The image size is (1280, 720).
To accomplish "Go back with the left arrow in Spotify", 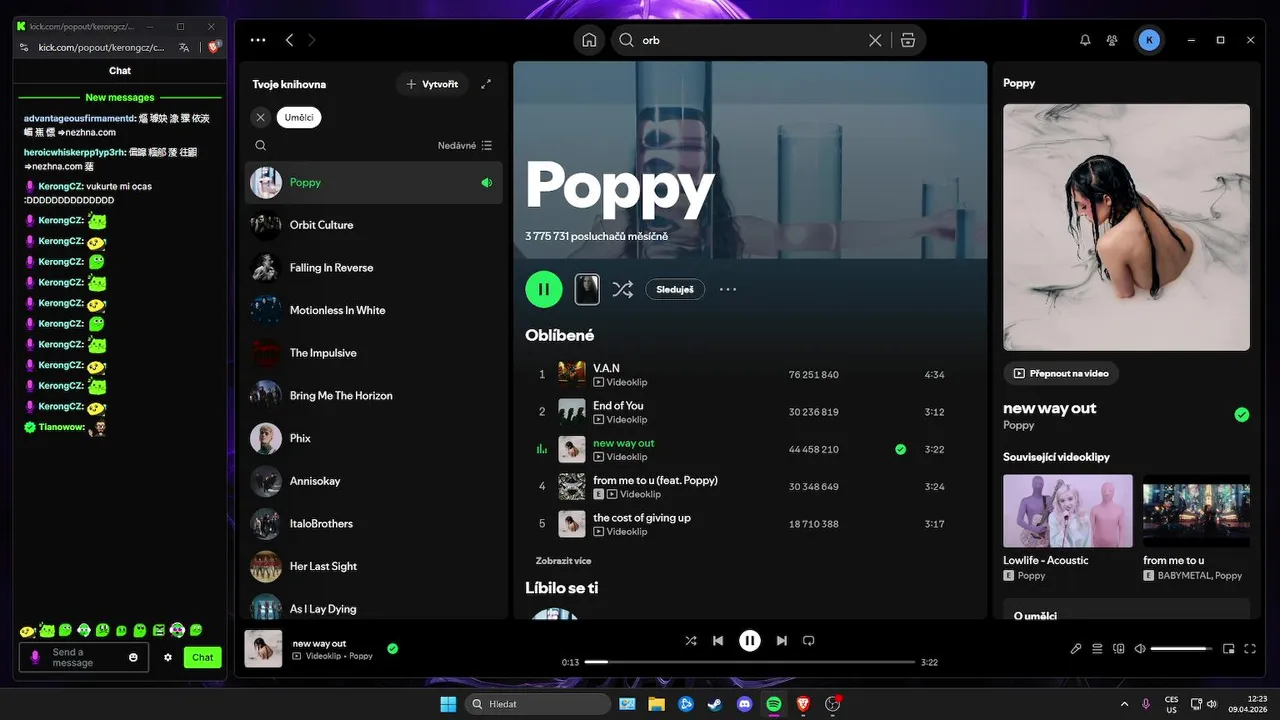I will [x=290, y=40].
